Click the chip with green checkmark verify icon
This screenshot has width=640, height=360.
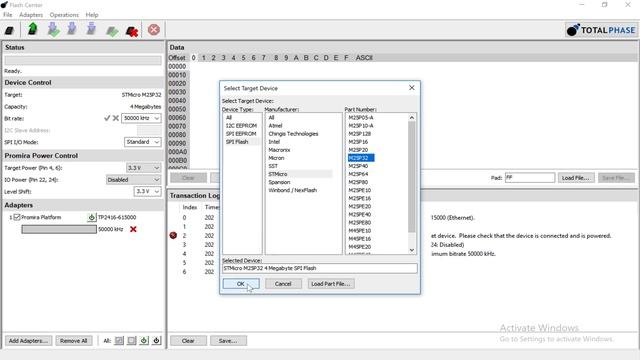point(112,31)
